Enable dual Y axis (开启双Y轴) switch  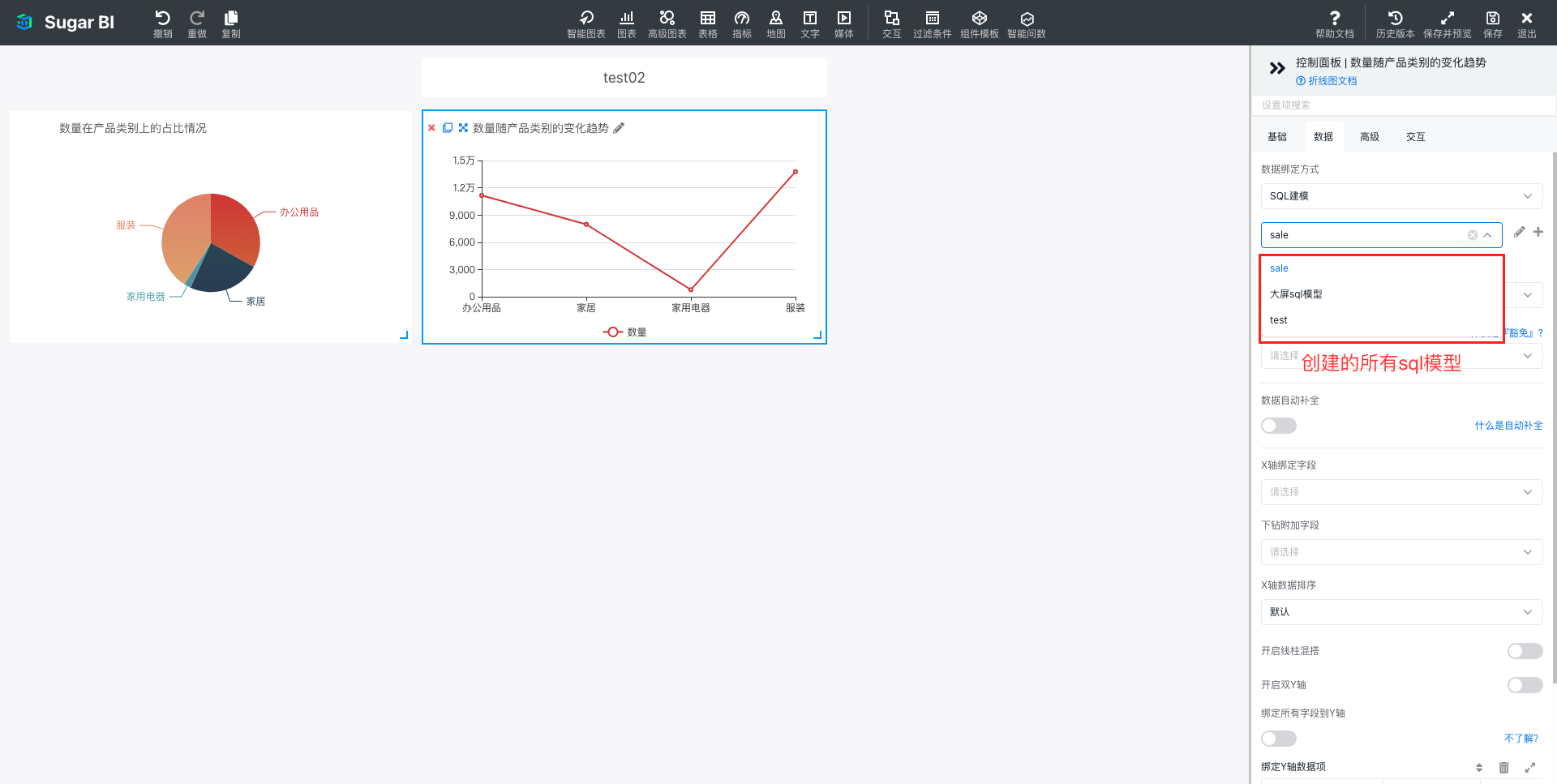[1525, 685]
